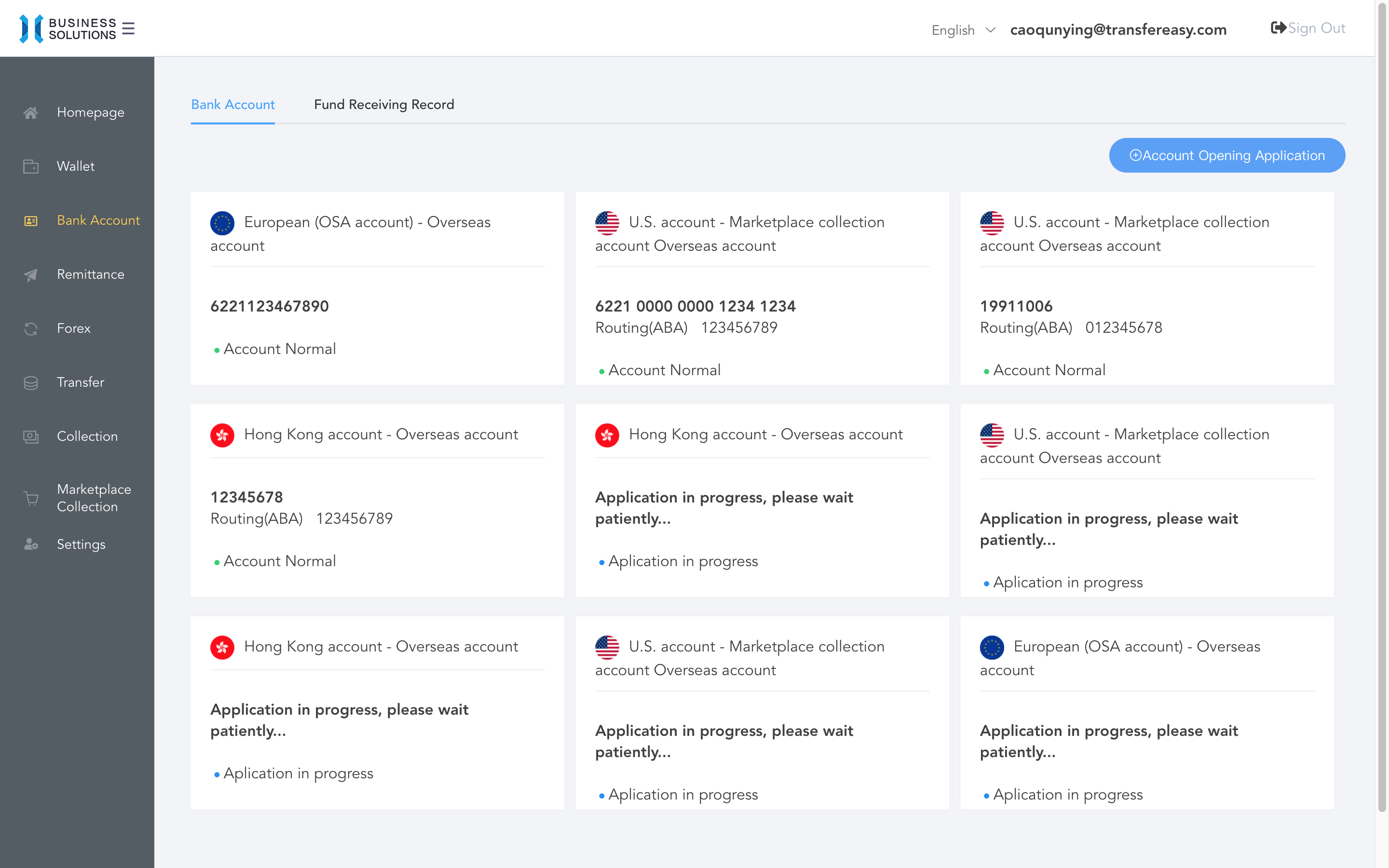Click the vertical page scrollbar
The width and height of the screenshot is (1389, 868).
pyautogui.click(x=1382, y=402)
